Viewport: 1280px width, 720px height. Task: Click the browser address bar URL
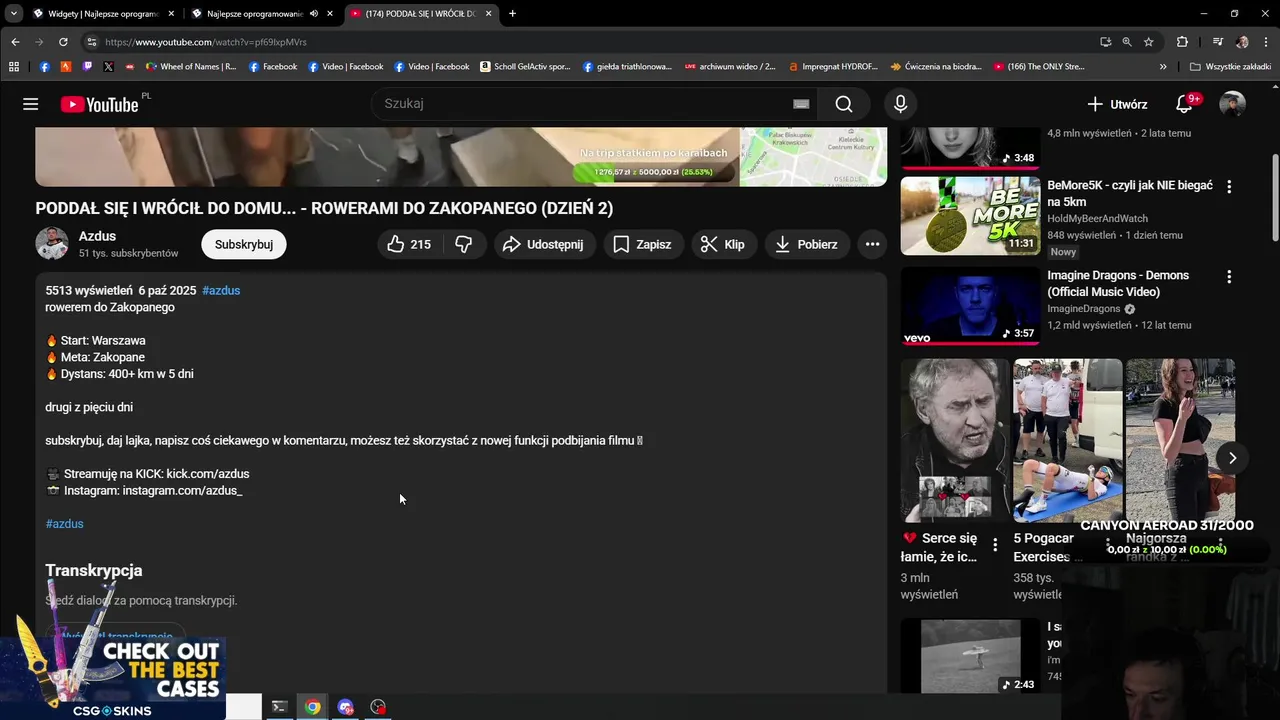[205, 42]
